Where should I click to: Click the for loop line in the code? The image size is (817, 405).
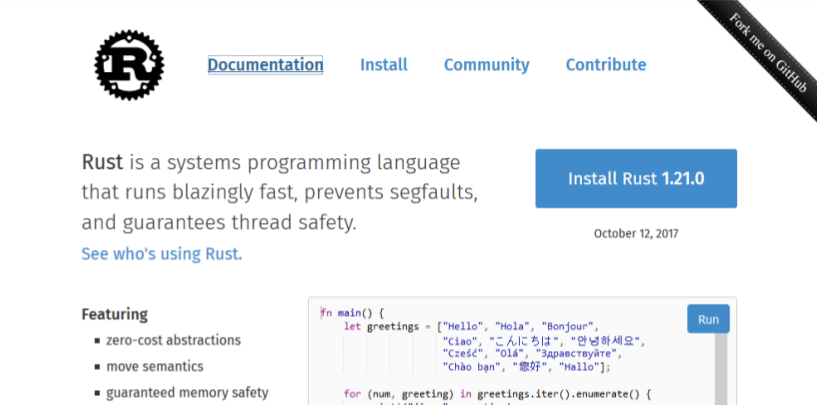(498, 394)
